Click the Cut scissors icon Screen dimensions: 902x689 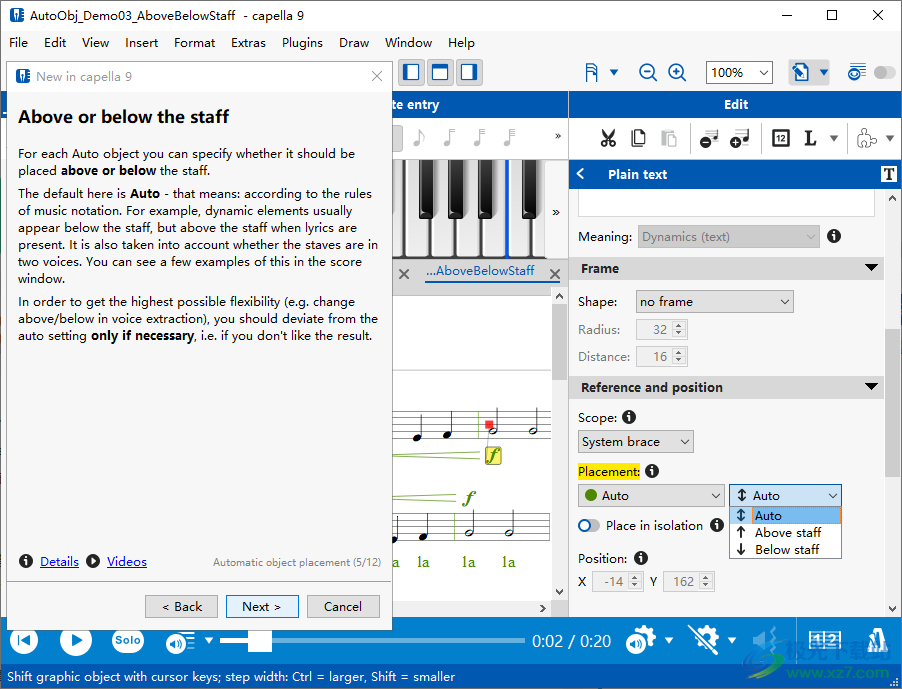pyautogui.click(x=608, y=138)
